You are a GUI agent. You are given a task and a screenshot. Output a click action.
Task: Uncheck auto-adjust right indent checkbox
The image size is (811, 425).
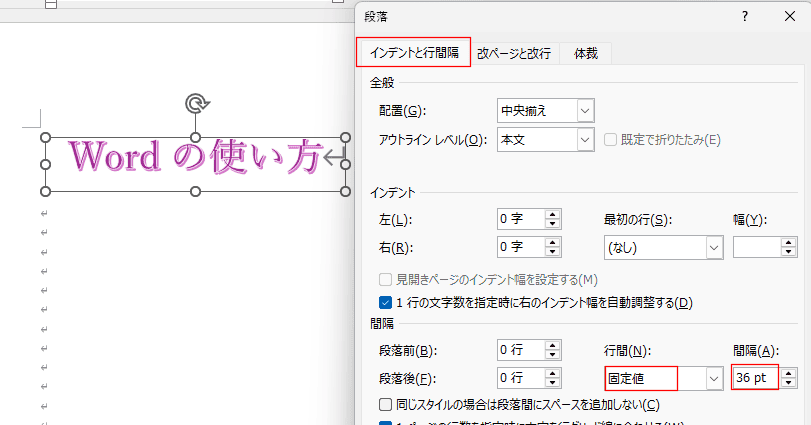click(386, 302)
